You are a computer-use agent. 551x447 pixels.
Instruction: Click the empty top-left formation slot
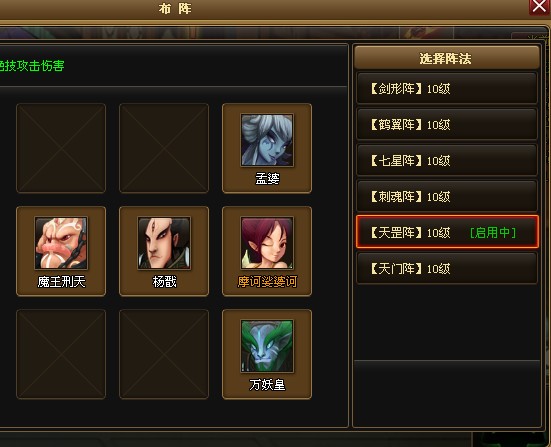pos(61,148)
